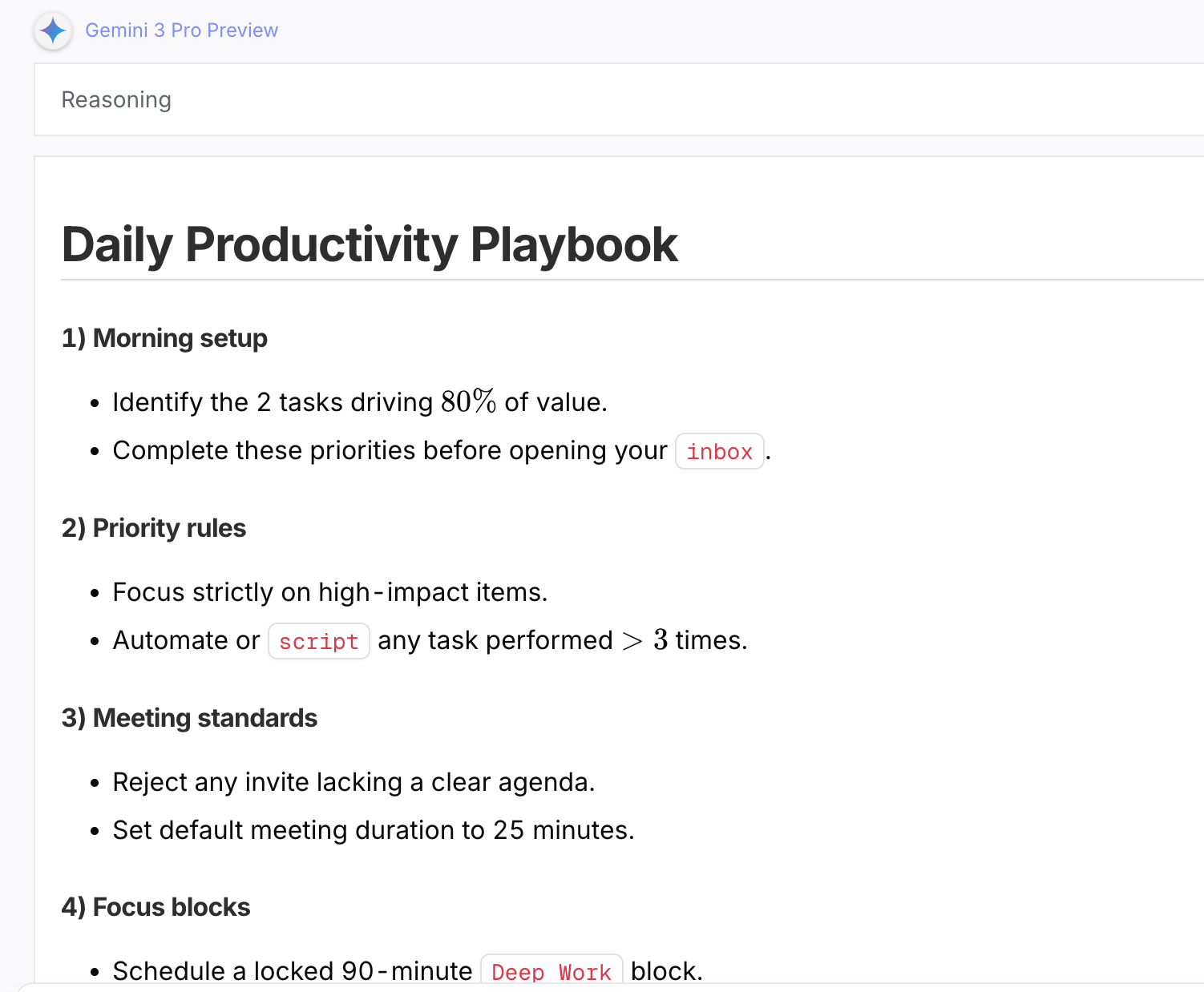Click the "Complete these priorities" bullet text
Screen dimensions: 1204x992
(390, 450)
